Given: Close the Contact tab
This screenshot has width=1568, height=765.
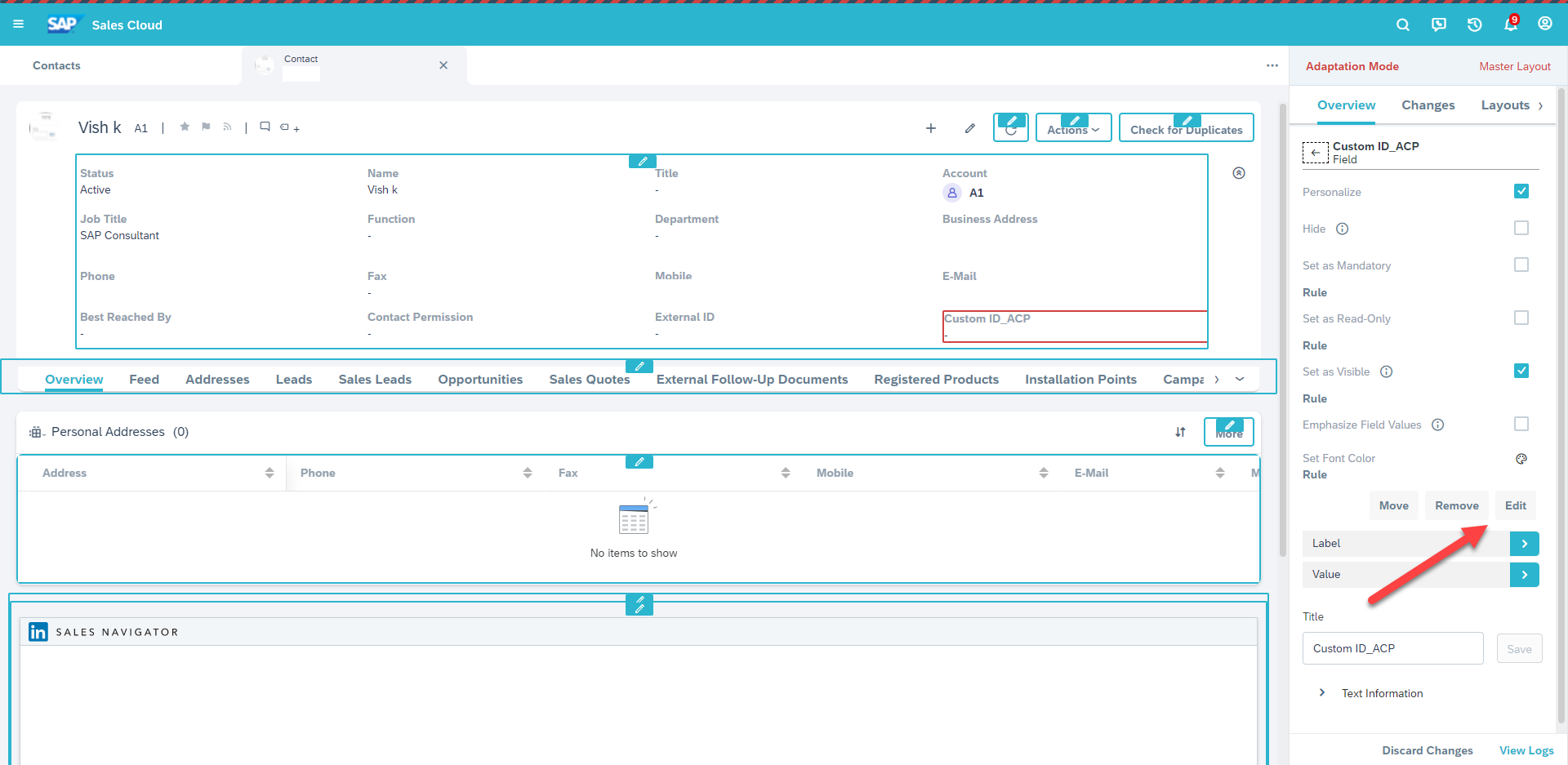Looking at the screenshot, I should [443, 65].
